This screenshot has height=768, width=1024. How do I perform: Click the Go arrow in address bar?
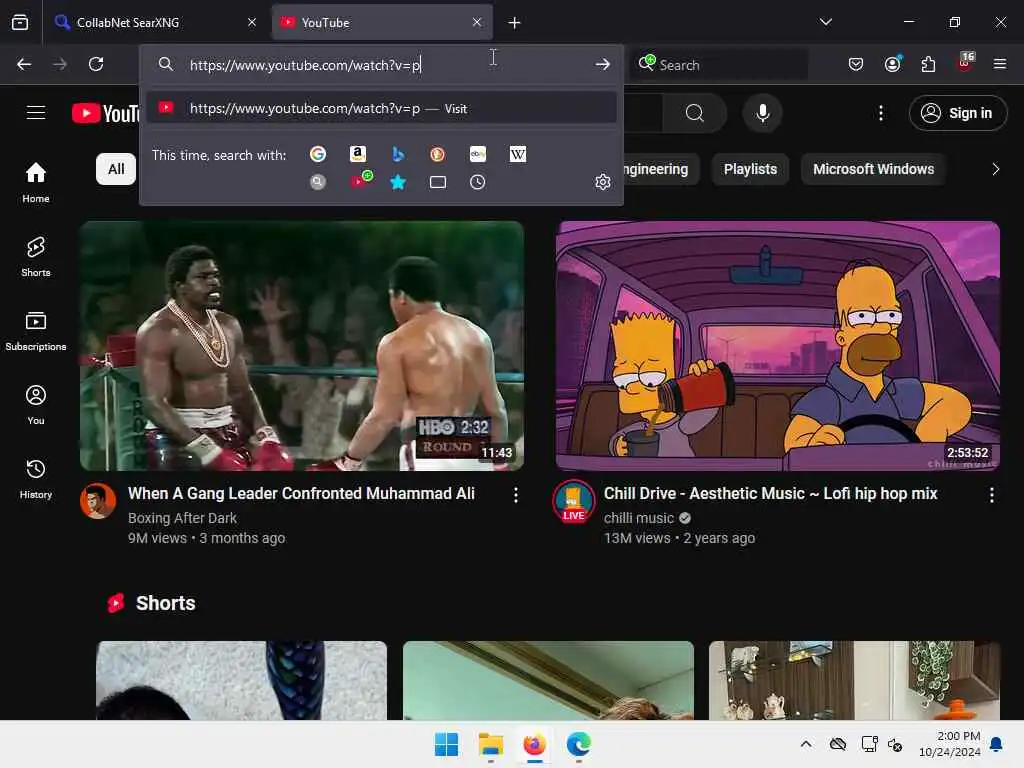tap(603, 64)
